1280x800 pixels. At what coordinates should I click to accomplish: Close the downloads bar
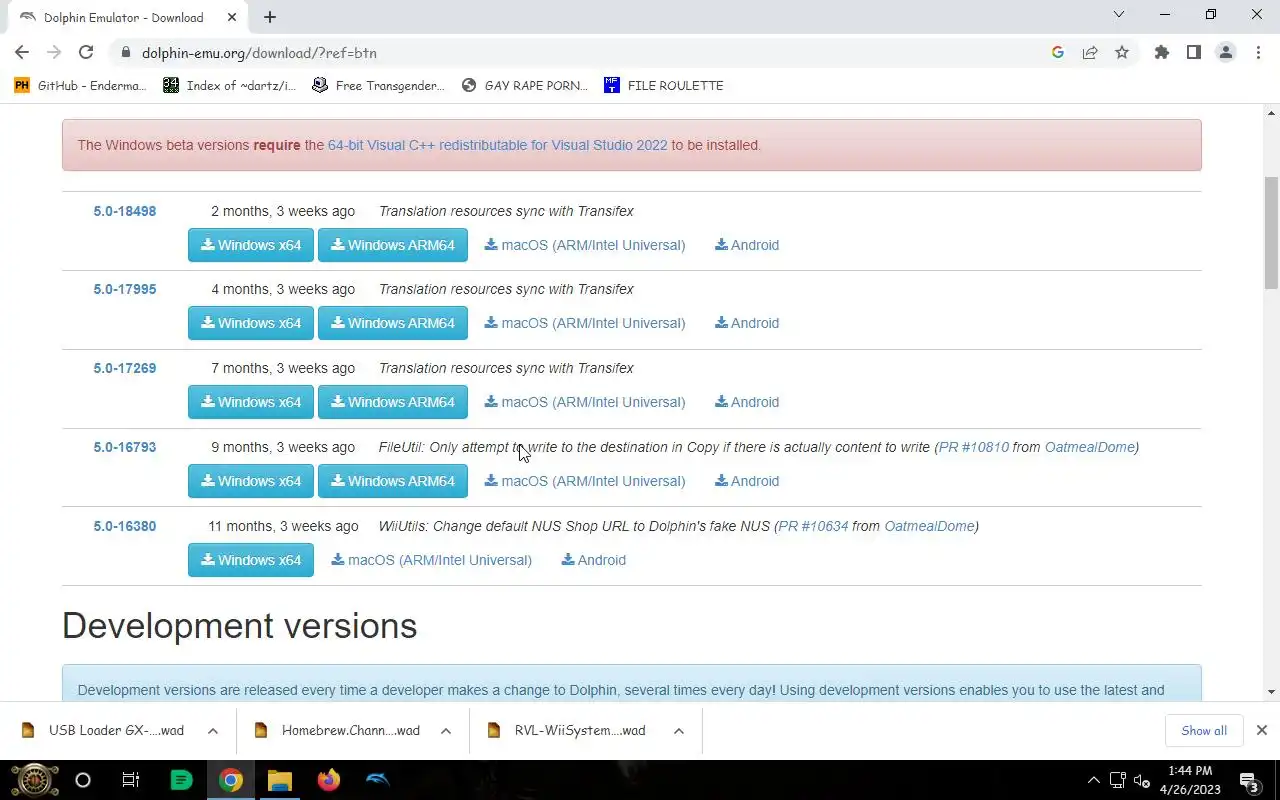click(1262, 731)
